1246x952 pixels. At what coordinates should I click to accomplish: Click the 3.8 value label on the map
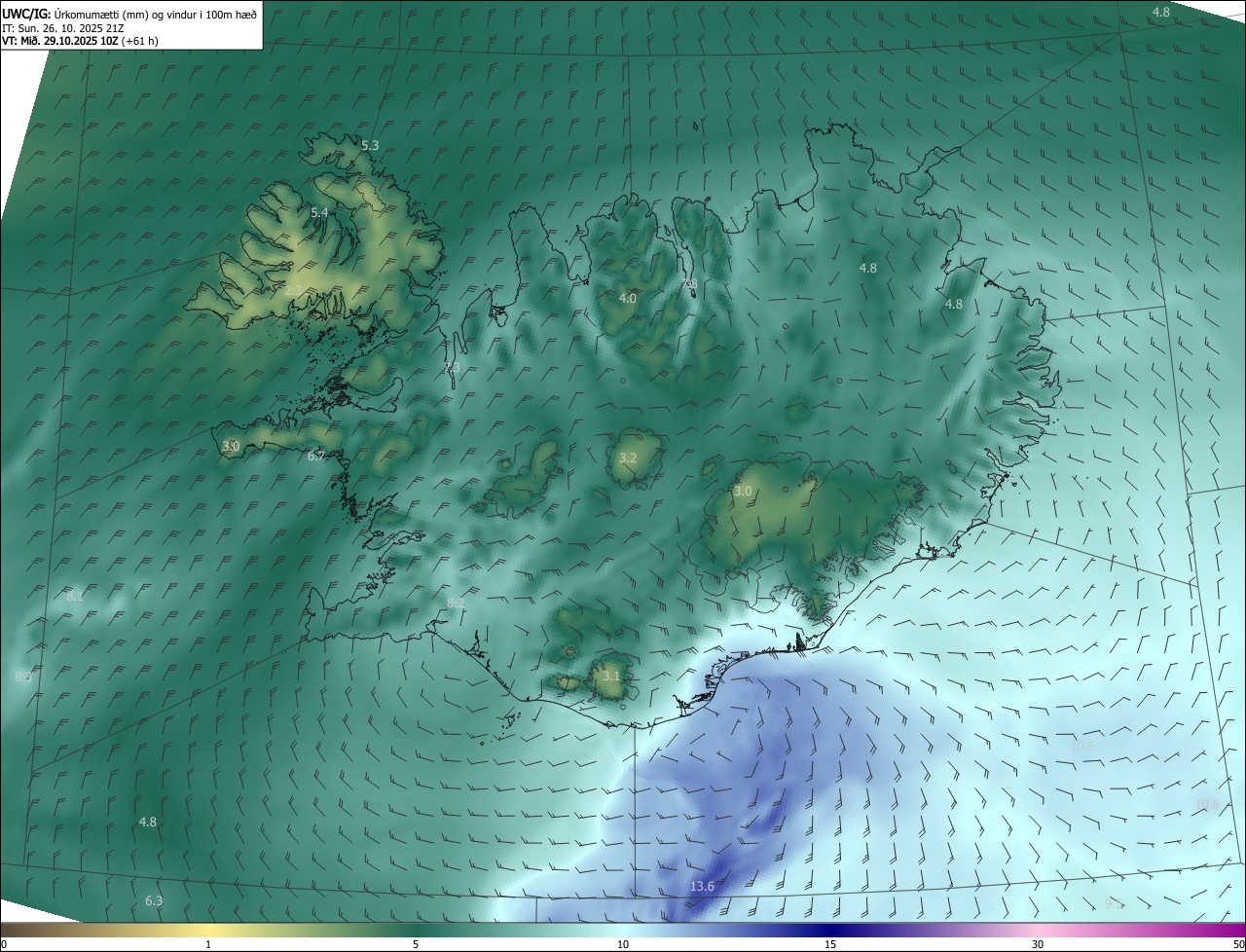[689, 284]
